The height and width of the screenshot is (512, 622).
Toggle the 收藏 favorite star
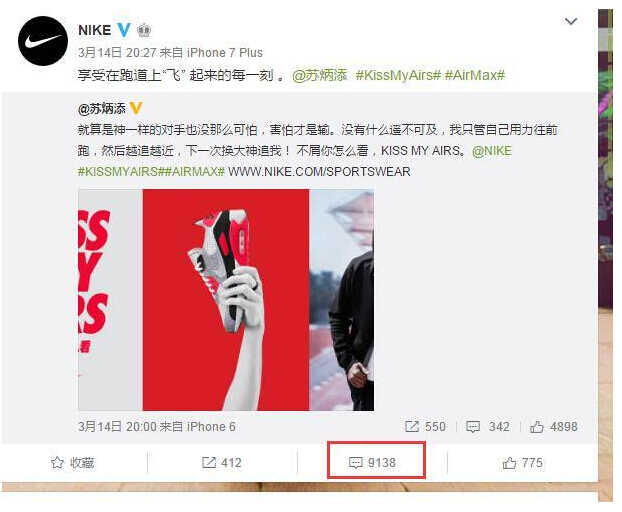tap(73, 462)
